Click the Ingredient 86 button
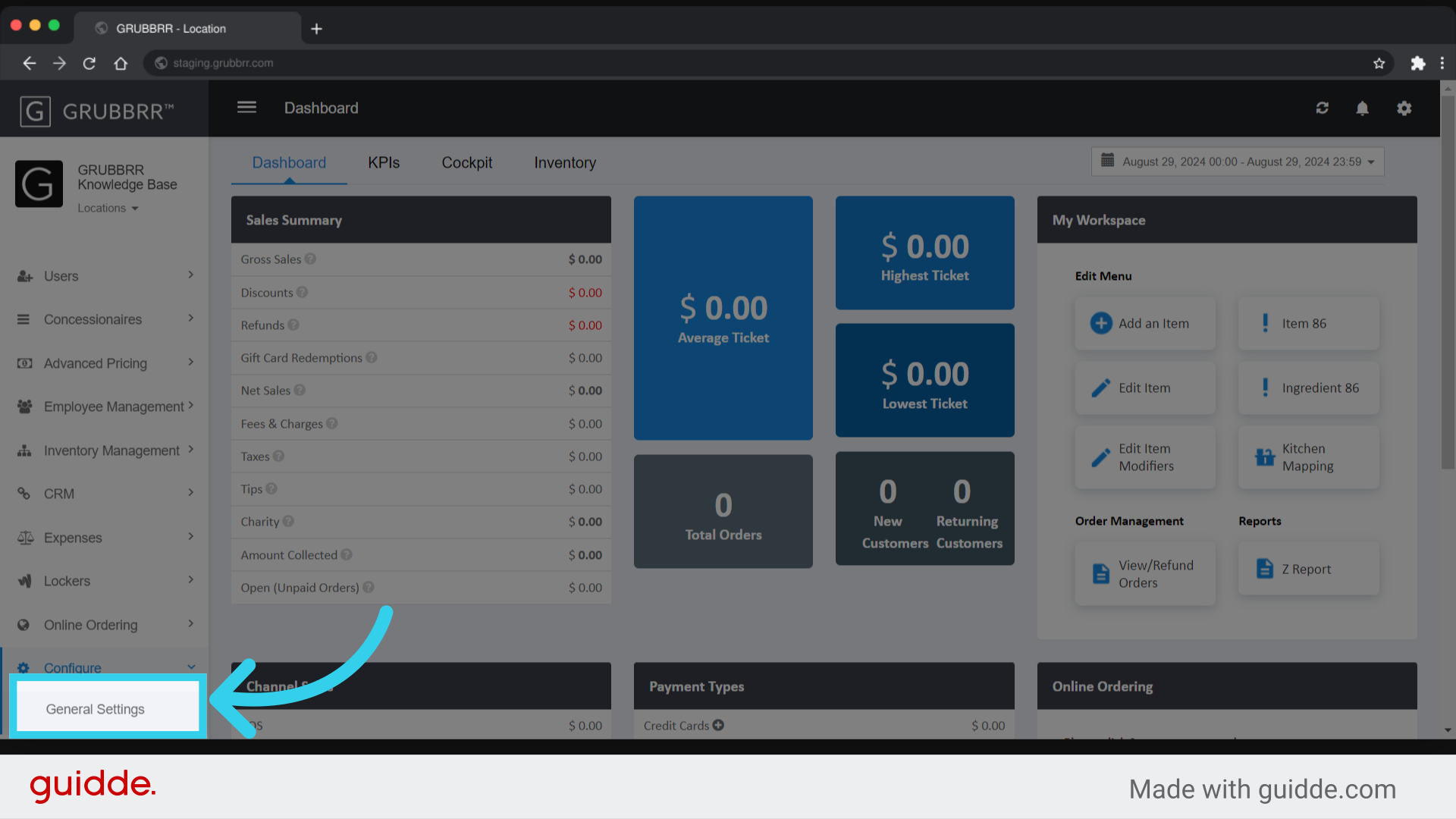The width and height of the screenshot is (1456, 819). click(x=1309, y=388)
